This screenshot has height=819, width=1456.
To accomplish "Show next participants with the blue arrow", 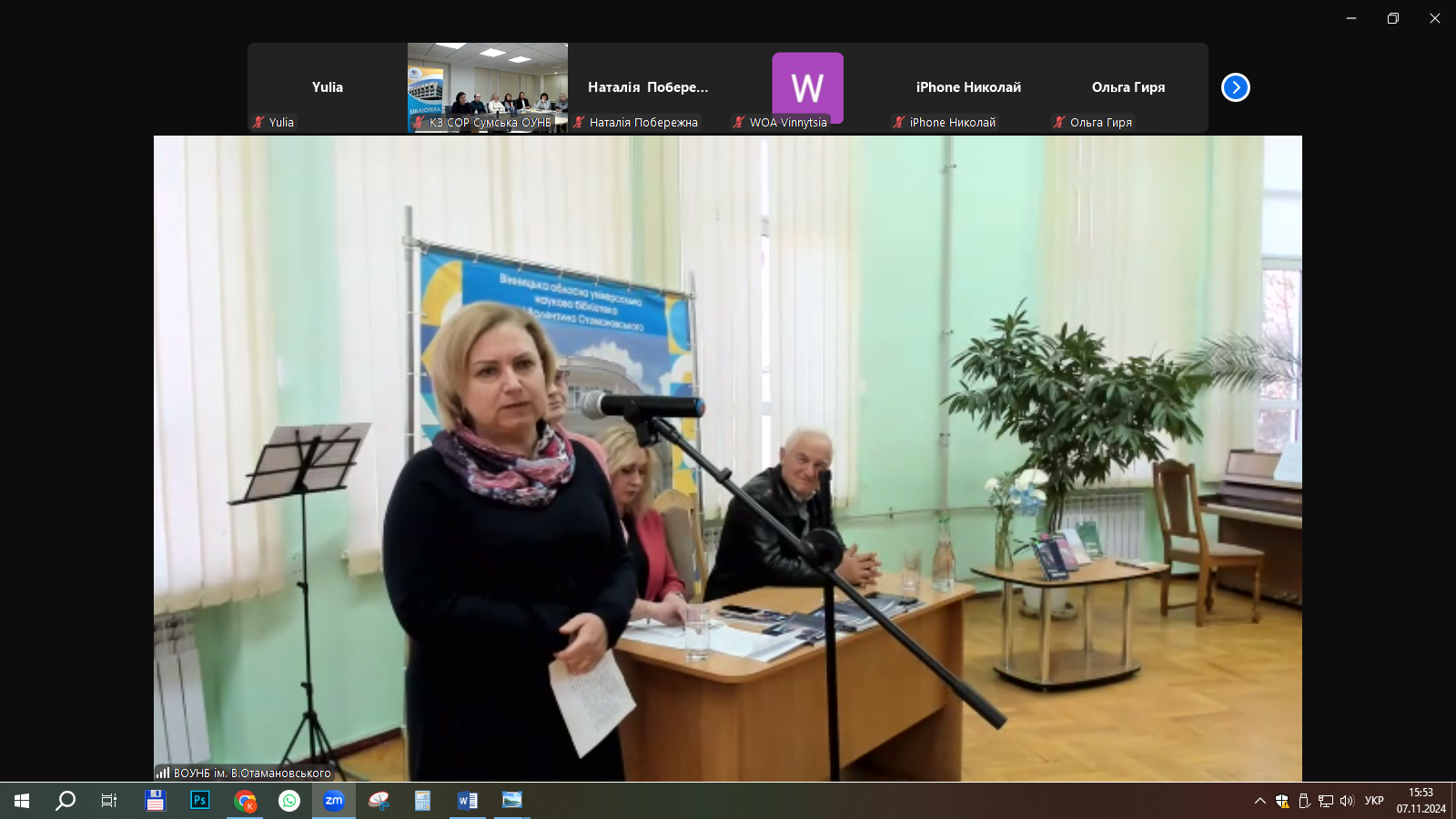I will click(x=1235, y=87).
